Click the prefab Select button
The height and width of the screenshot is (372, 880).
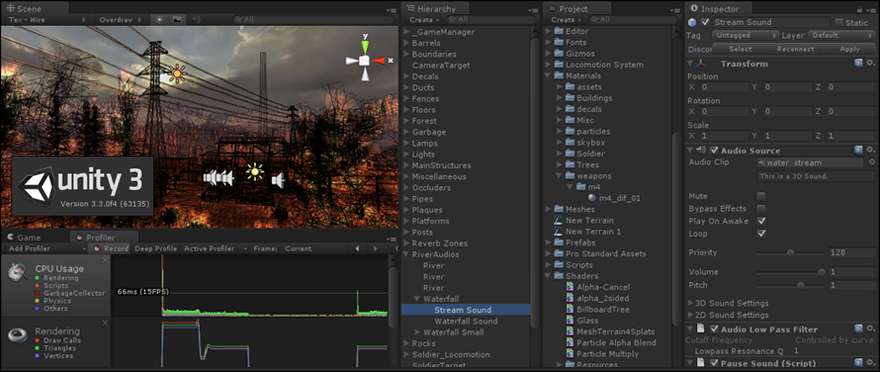pos(740,49)
